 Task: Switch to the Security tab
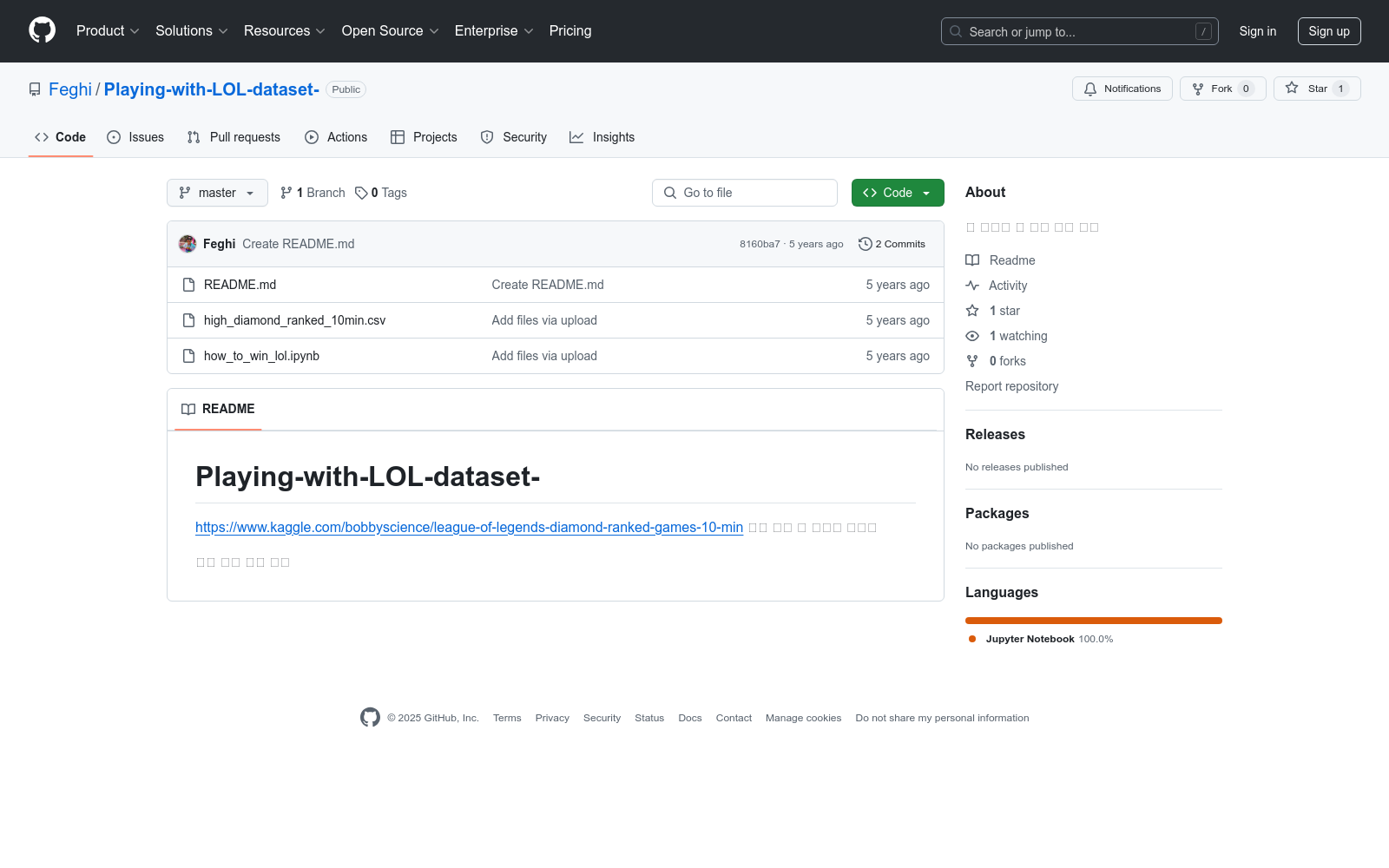coord(514,137)
